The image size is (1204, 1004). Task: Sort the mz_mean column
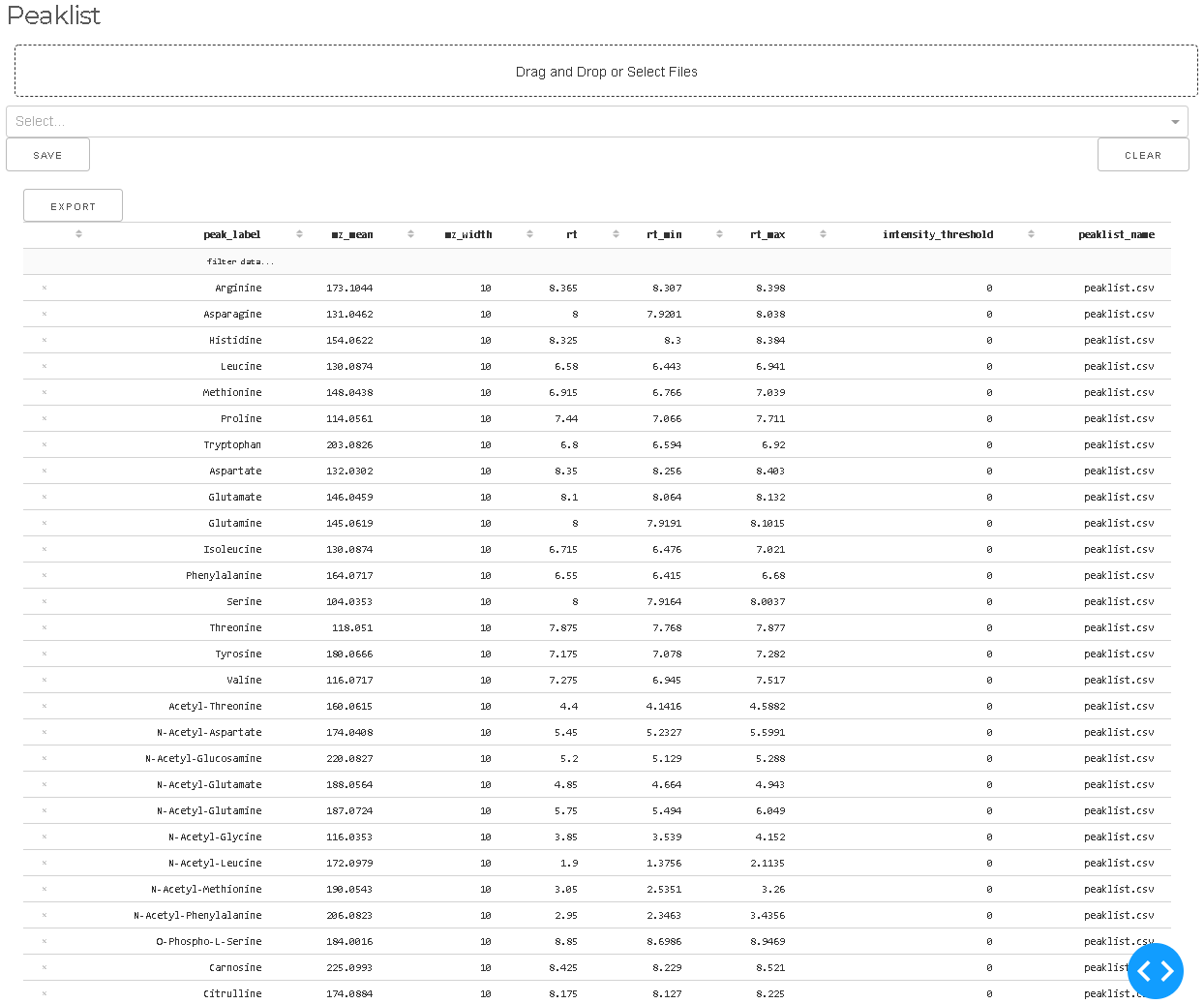(410, 233)
